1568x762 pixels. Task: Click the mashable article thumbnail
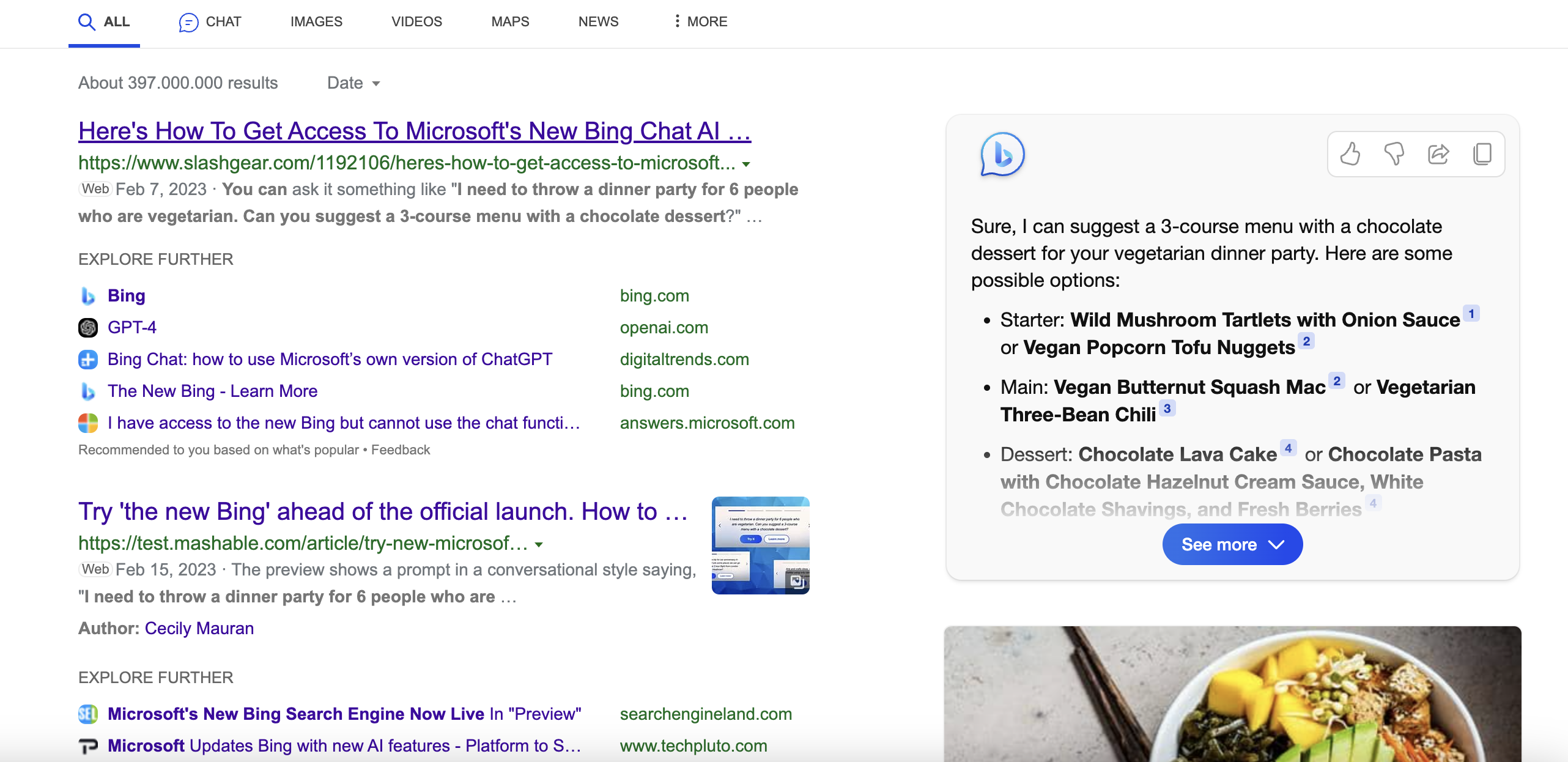coord(761,546)
